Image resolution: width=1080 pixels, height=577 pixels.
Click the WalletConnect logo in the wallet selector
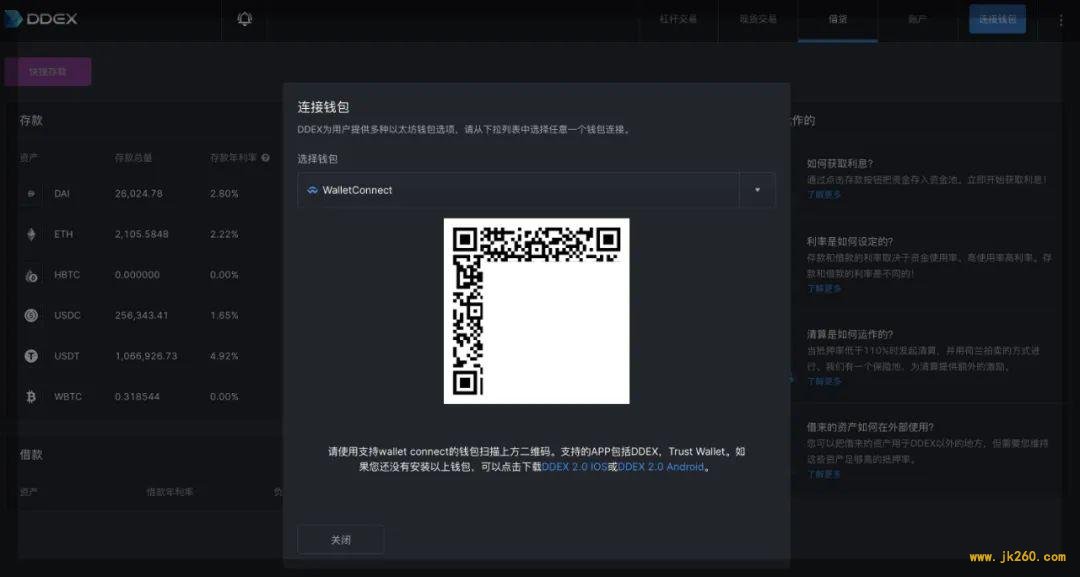point(312,190)
